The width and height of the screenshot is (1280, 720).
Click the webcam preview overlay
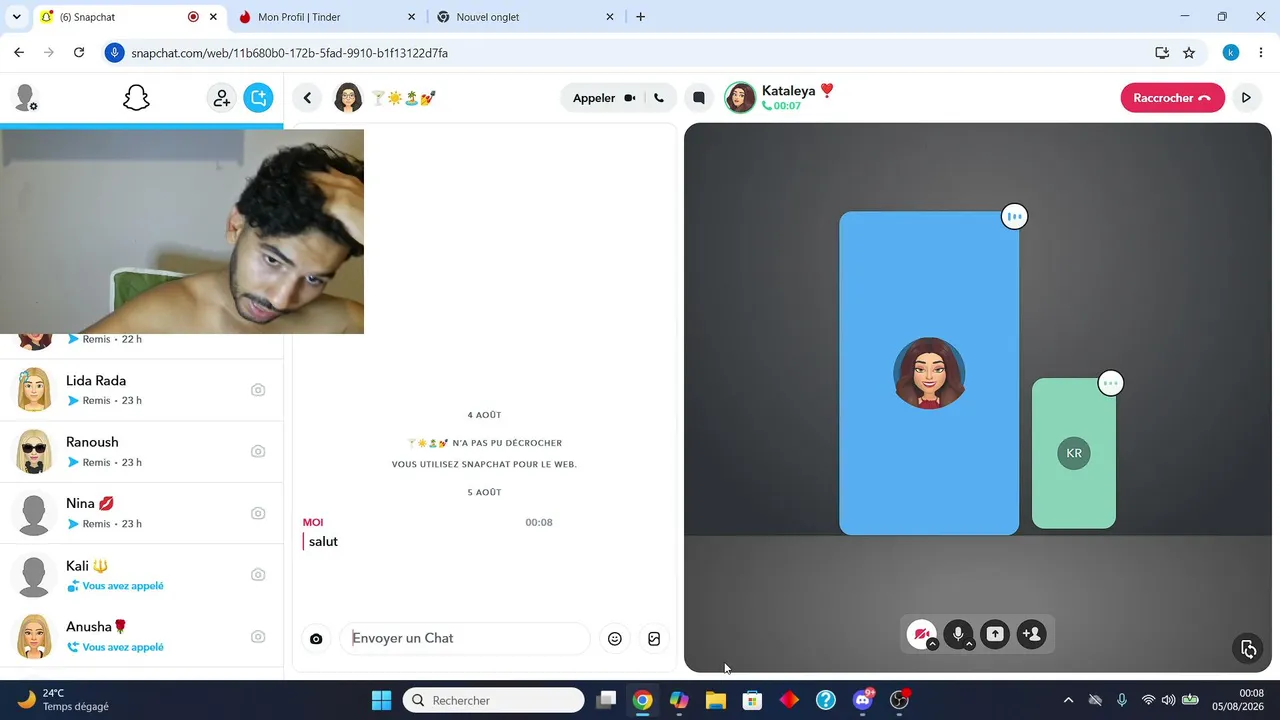point(182,231)
